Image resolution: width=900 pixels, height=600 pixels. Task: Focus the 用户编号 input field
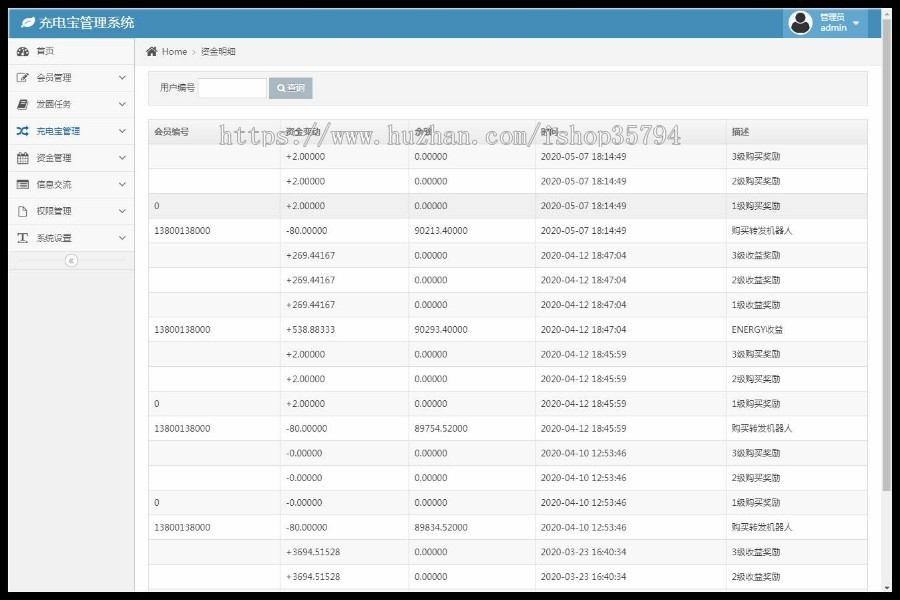tap(232, 88)
